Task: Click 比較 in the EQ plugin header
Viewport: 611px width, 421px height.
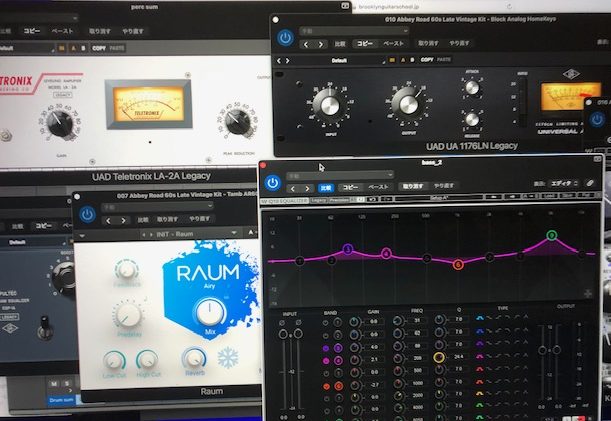Action: click(325, 187)
